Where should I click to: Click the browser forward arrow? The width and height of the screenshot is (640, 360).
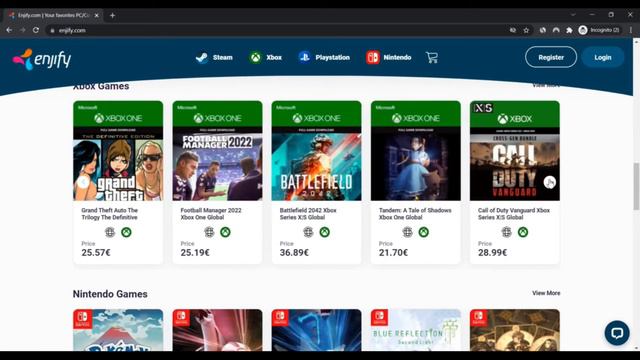pos(22,30)
